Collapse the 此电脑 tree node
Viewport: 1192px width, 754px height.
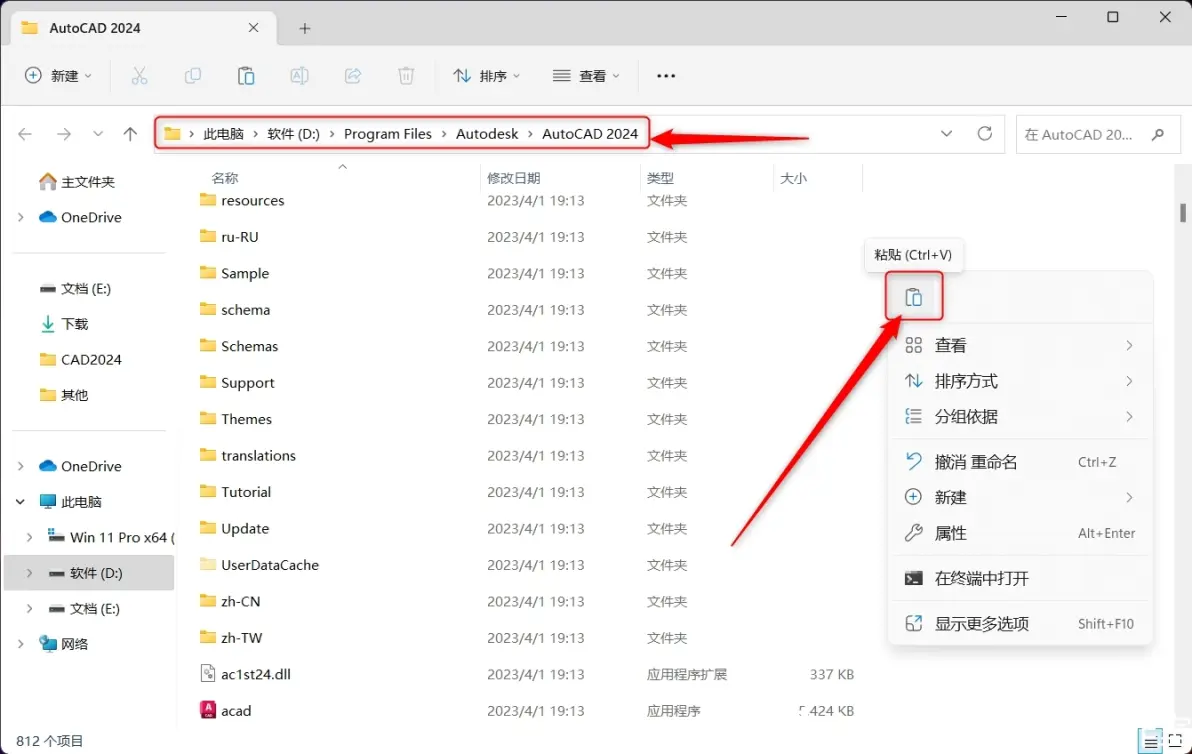click(x=21, y=502)
